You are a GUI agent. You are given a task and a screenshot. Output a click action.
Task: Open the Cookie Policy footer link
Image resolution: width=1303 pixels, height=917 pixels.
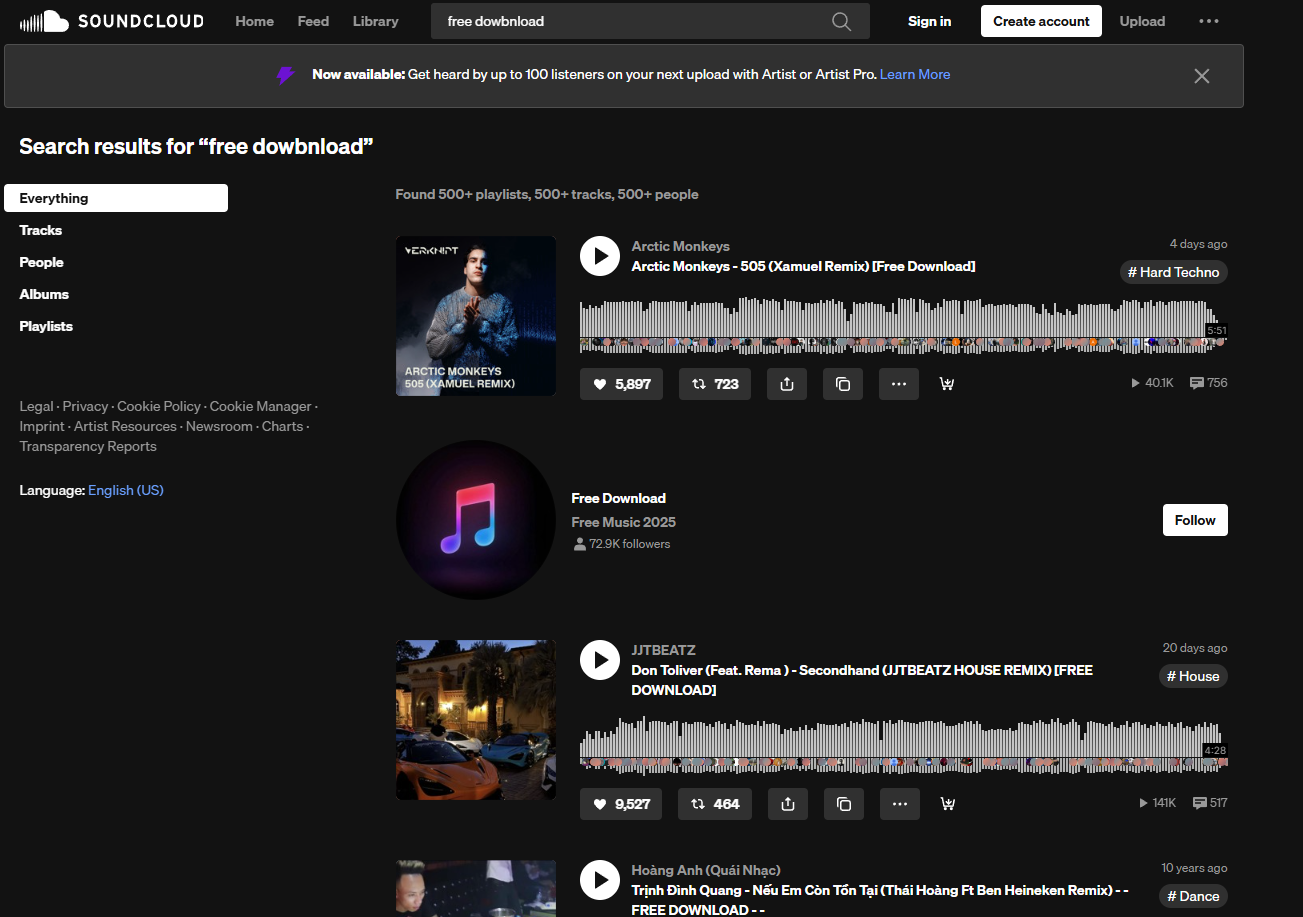(159, 406)
